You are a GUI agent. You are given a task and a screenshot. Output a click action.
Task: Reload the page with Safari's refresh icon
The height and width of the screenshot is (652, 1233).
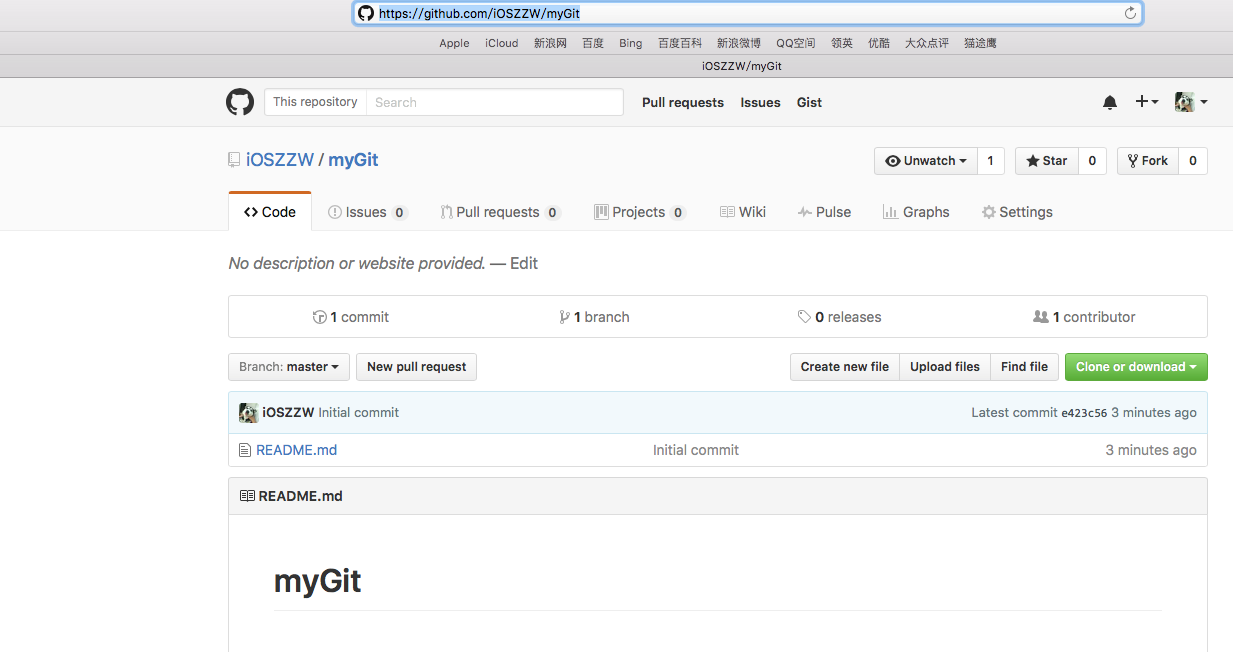[x=1130, y=13]
